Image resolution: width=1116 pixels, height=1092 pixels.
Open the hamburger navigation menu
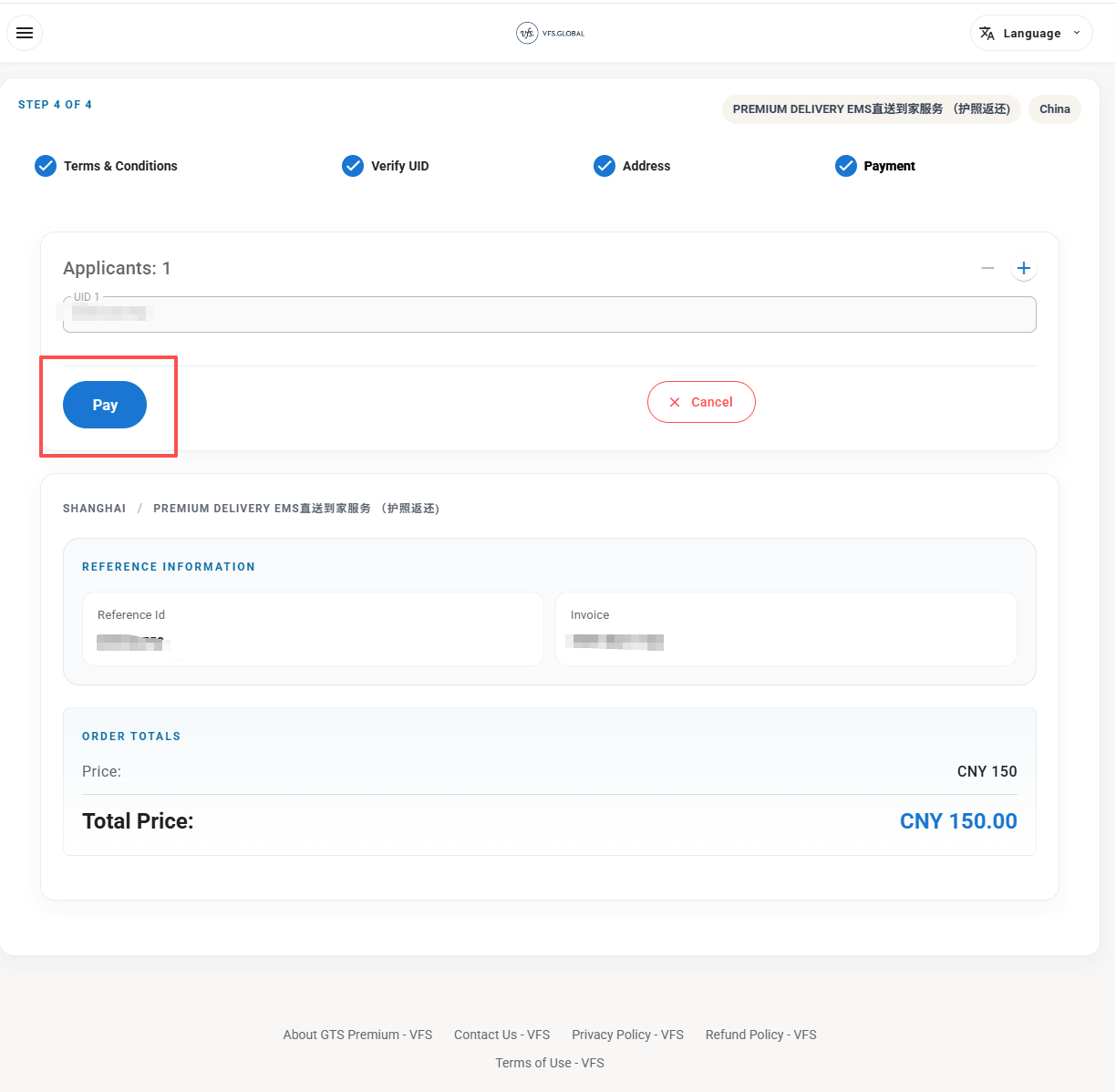pyautogui.click(x=25, y=33)
